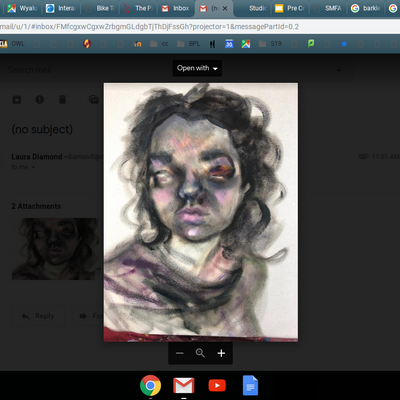This screenshot has height=400, width=400.
Task: Open YouTube from the shelf
Action: [217, 386]
